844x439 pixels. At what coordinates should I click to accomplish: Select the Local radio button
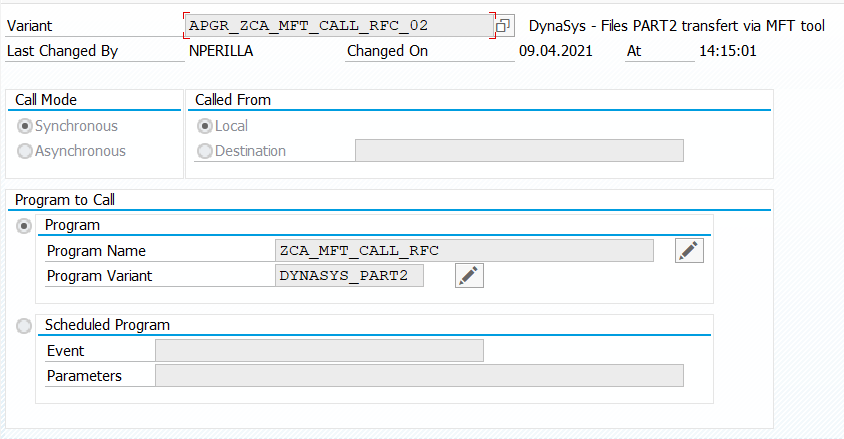click(x=205, y=126)
